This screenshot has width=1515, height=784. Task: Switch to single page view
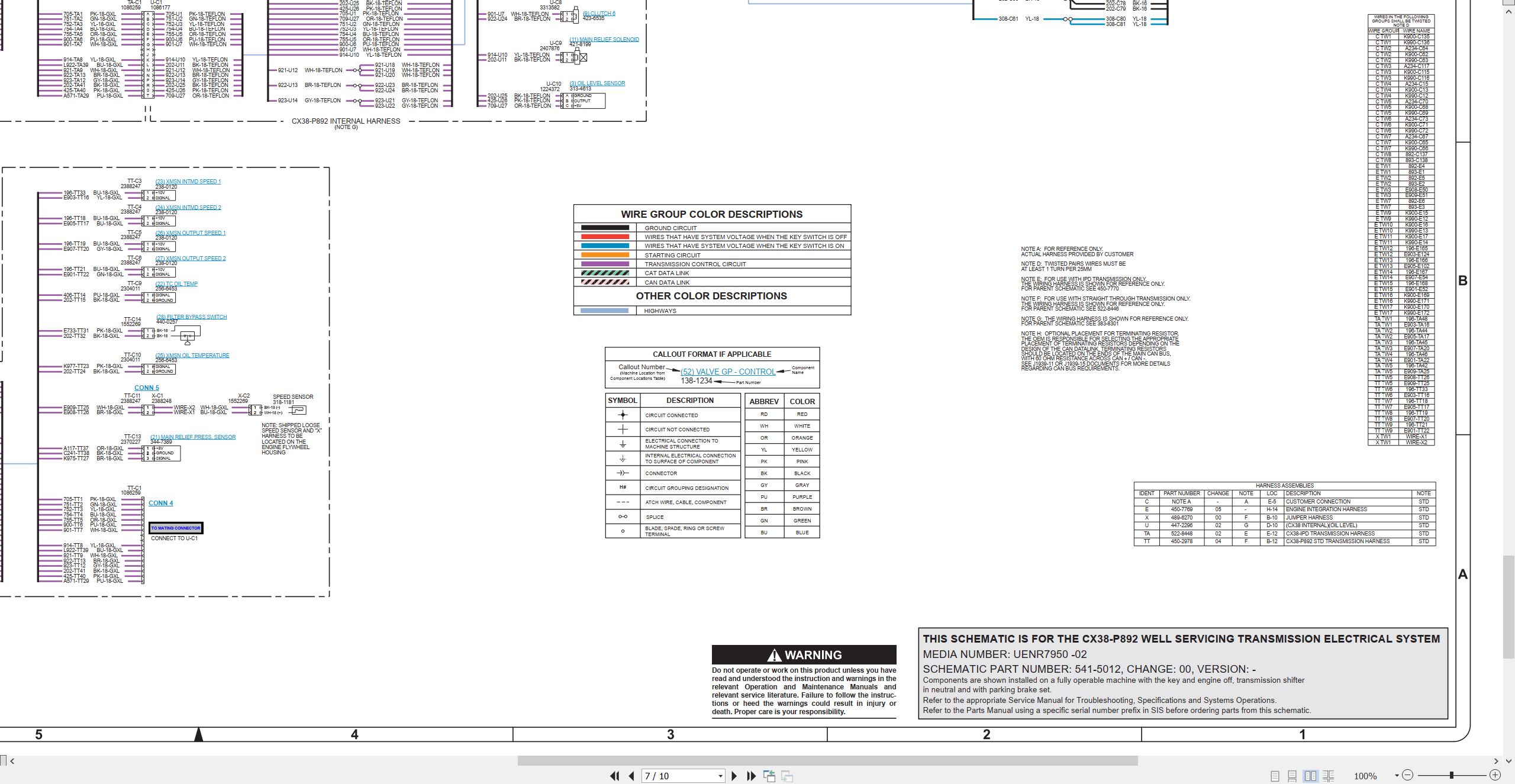1275,776
